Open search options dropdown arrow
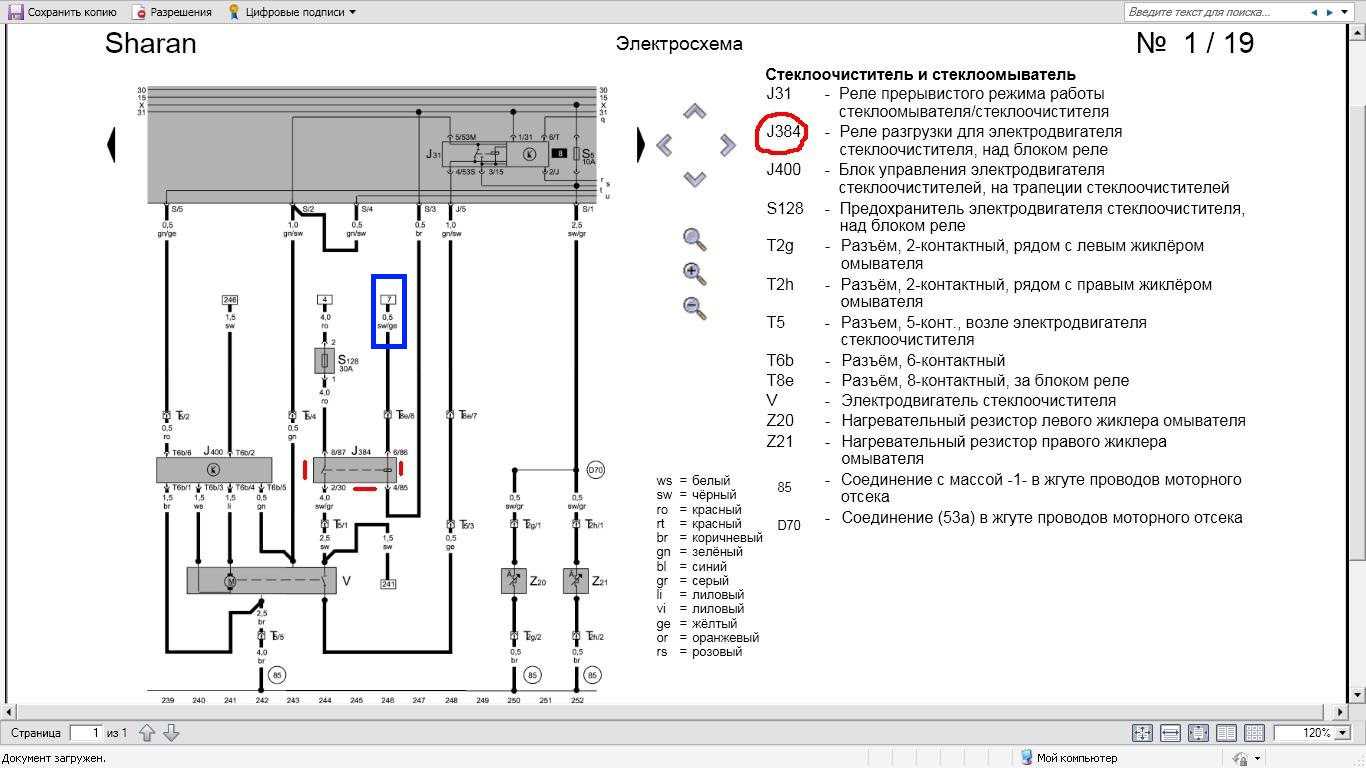Viewport: 1366px width, 768px height. coord(1346,12)
